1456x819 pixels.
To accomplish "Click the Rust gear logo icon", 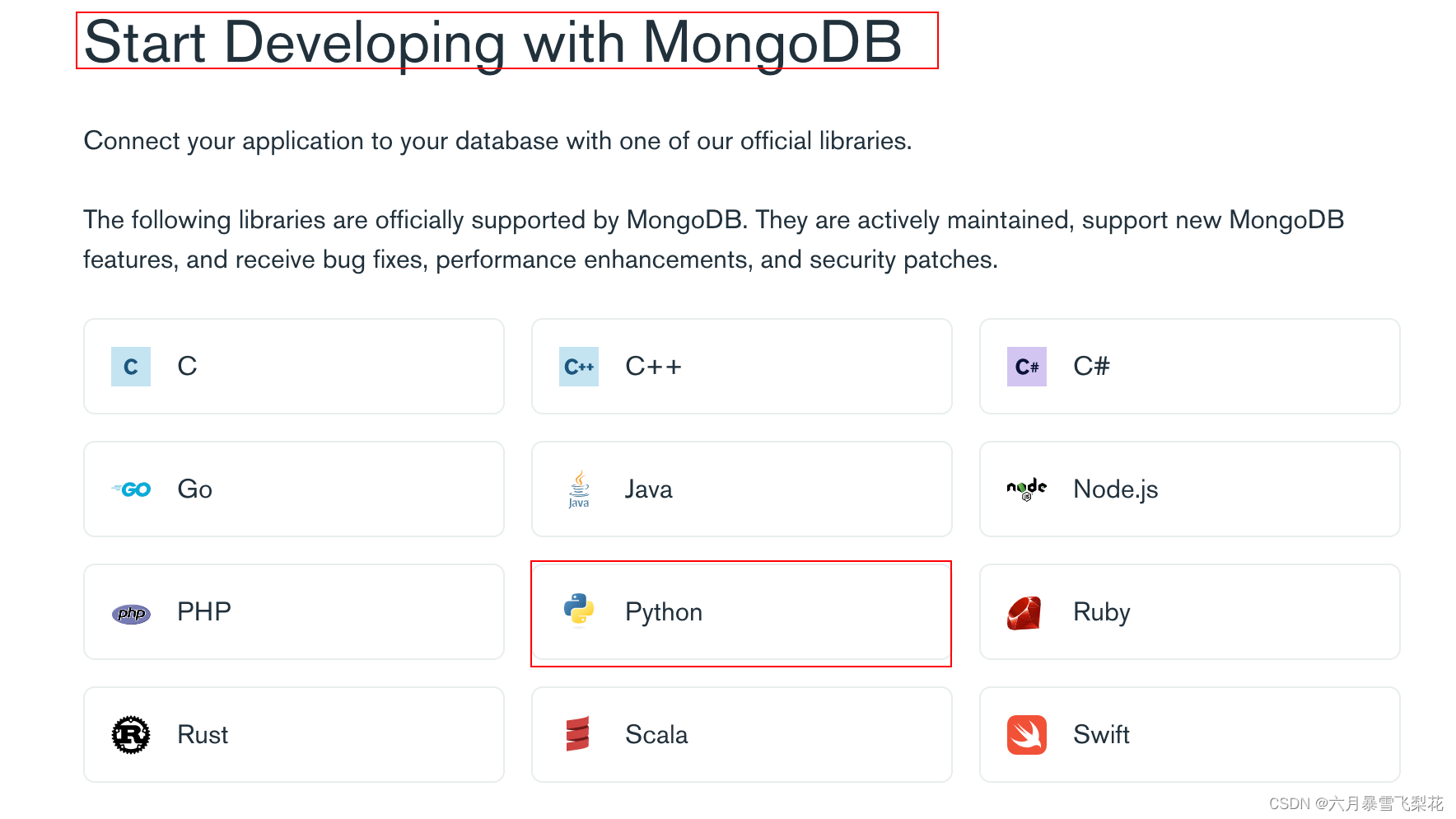I will (131, 735).
